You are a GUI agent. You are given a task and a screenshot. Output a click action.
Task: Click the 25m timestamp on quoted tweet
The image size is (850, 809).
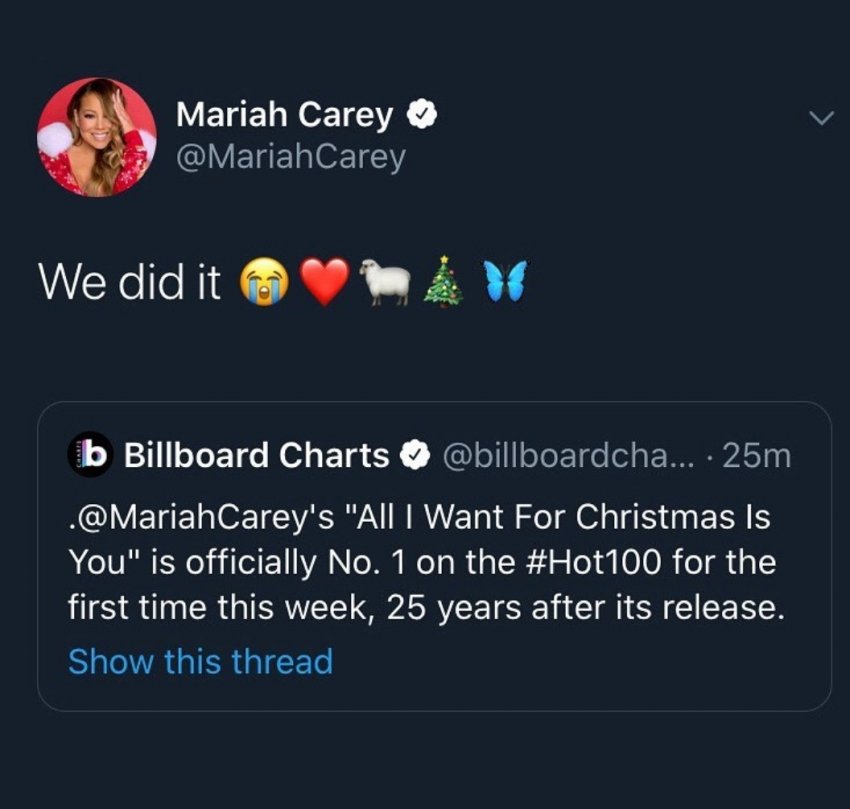tap(756, 456)
